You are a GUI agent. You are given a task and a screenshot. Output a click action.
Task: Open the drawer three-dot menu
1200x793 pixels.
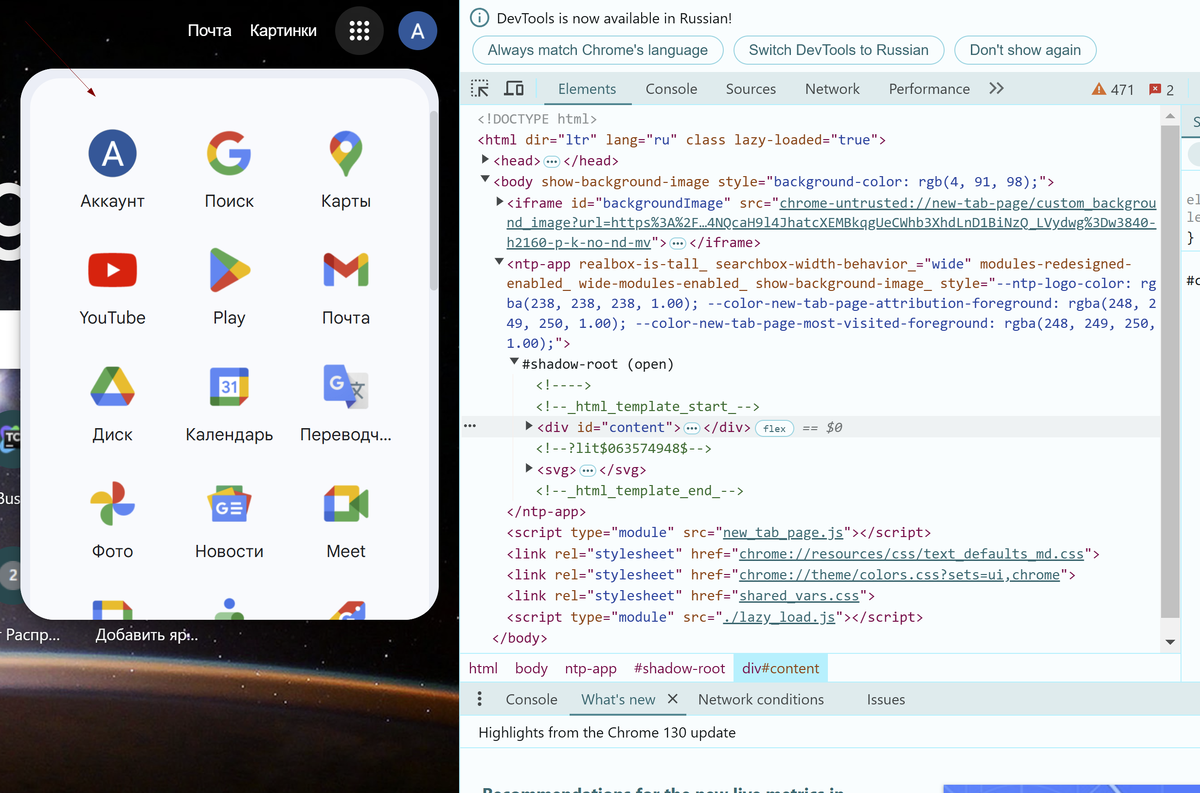480,699
